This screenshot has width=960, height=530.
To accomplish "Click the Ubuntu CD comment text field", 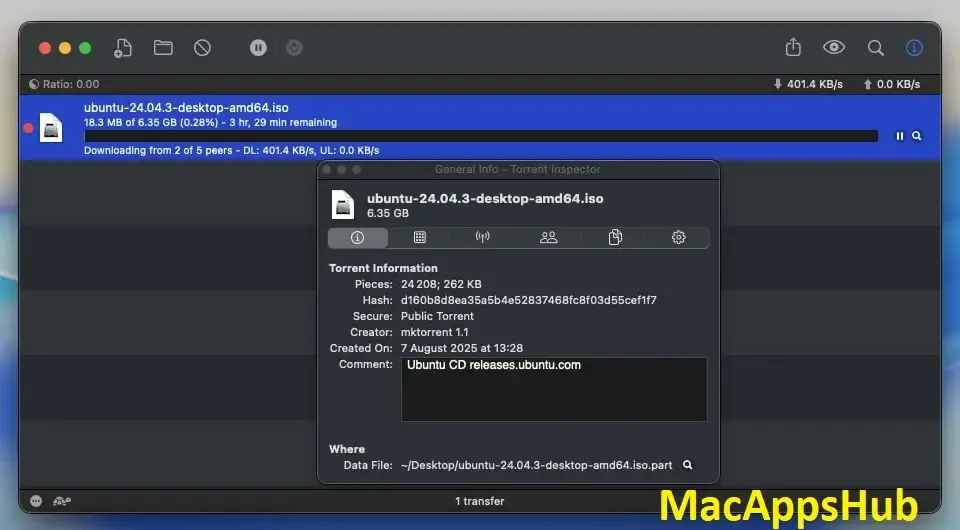I will [554, 390].
